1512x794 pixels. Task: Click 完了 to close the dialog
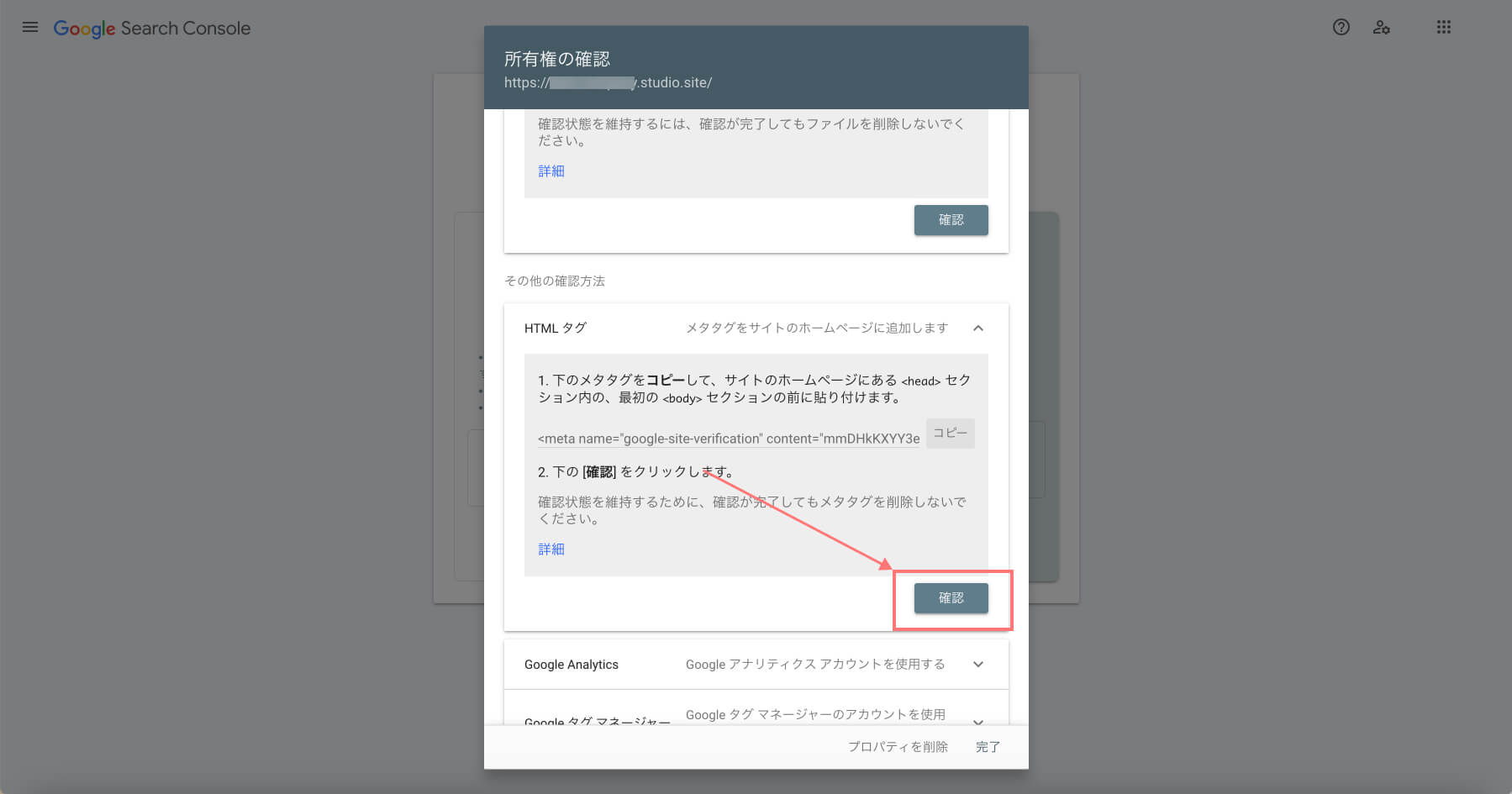click(988, 747)
